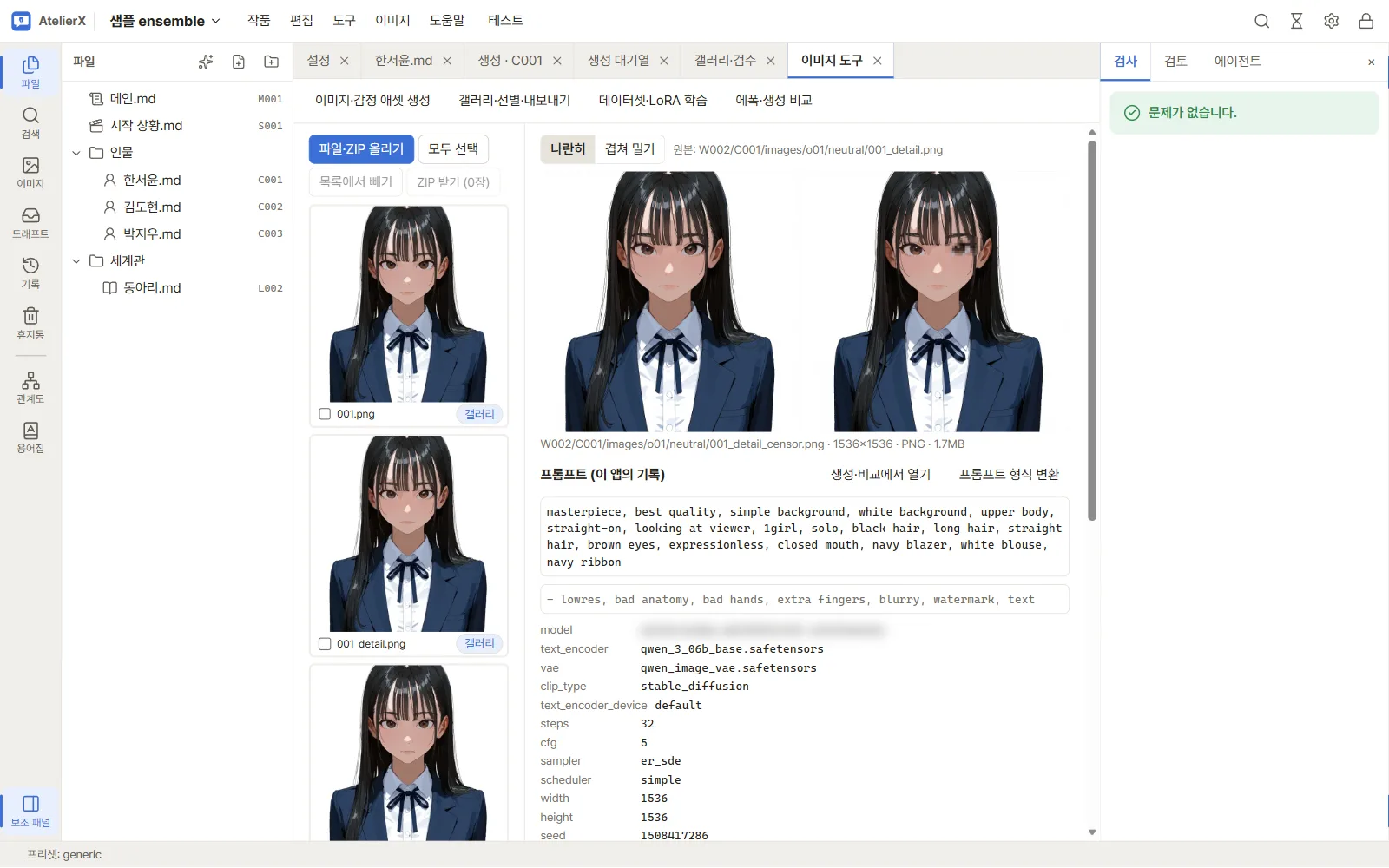This screenshot has height=868, width=1389.
Task: Open 김도현.md in file tree
Action: click(x=152, y=207)
